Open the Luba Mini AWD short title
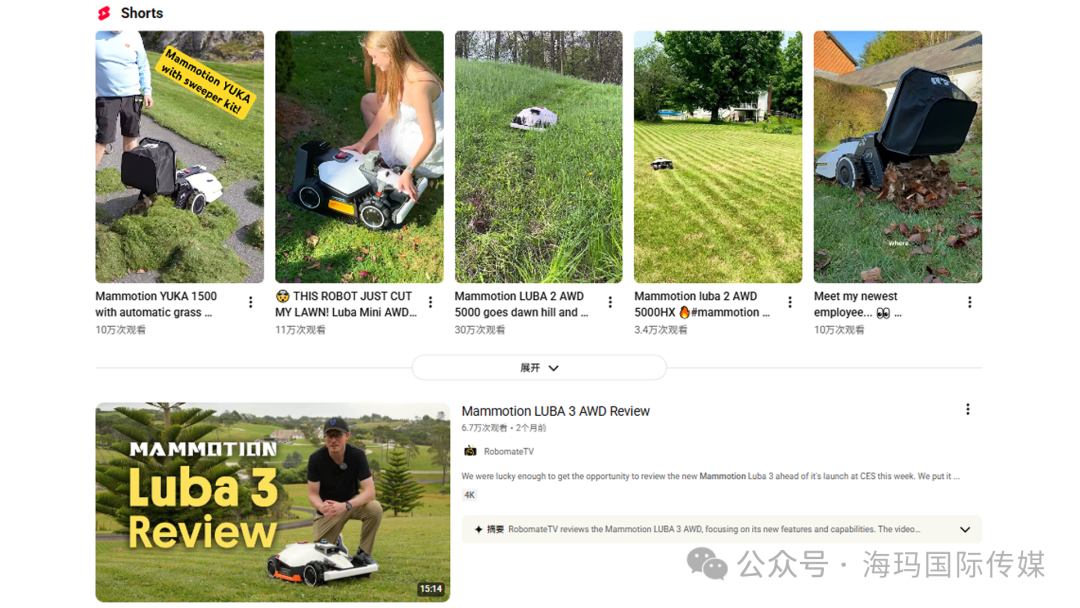This screenshot has width=1080, height=608. coord(346,304)
